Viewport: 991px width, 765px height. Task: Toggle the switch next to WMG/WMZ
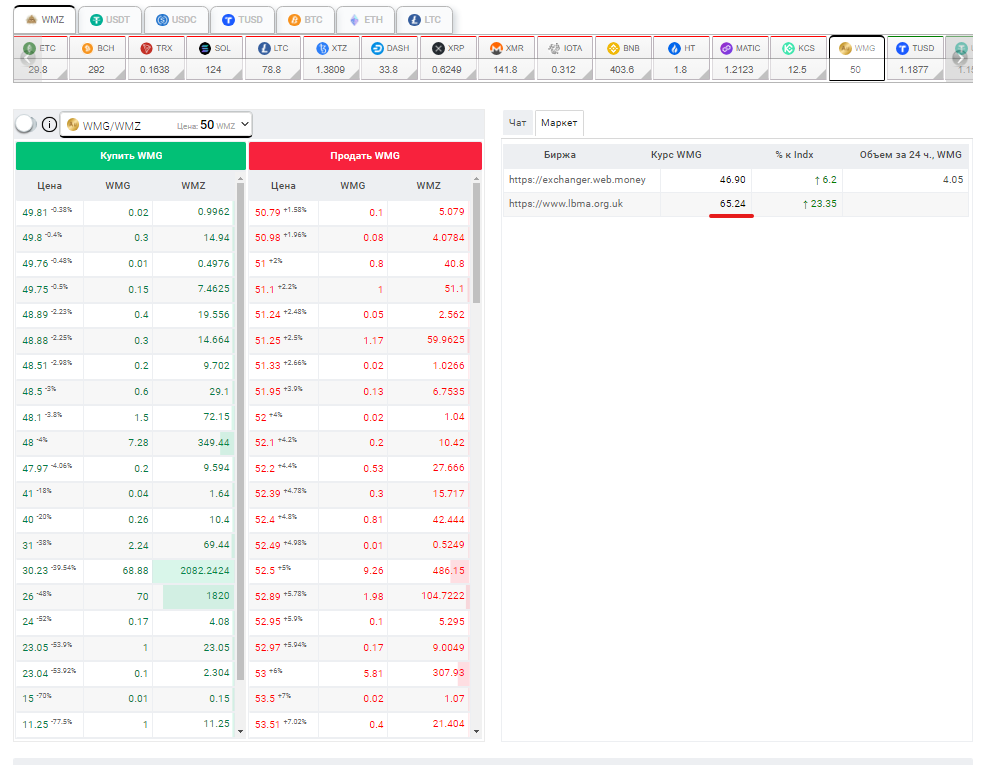point(25,124)
